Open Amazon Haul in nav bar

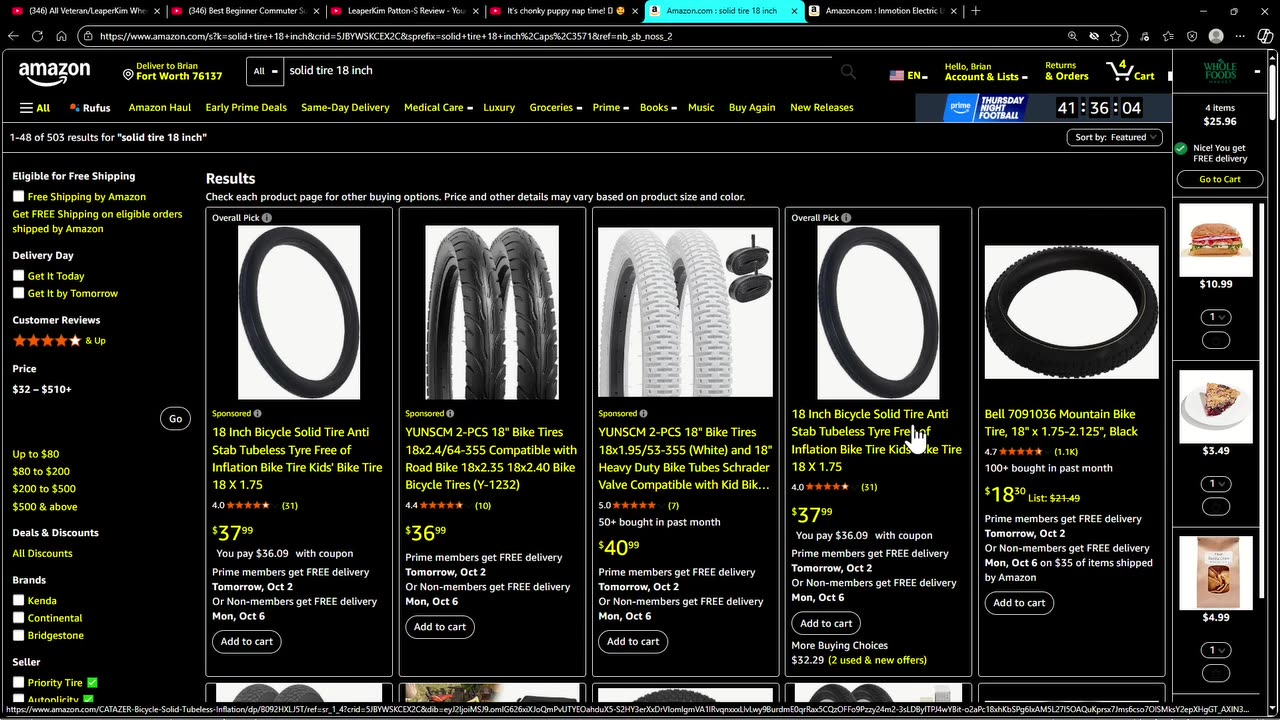point(159,108)
